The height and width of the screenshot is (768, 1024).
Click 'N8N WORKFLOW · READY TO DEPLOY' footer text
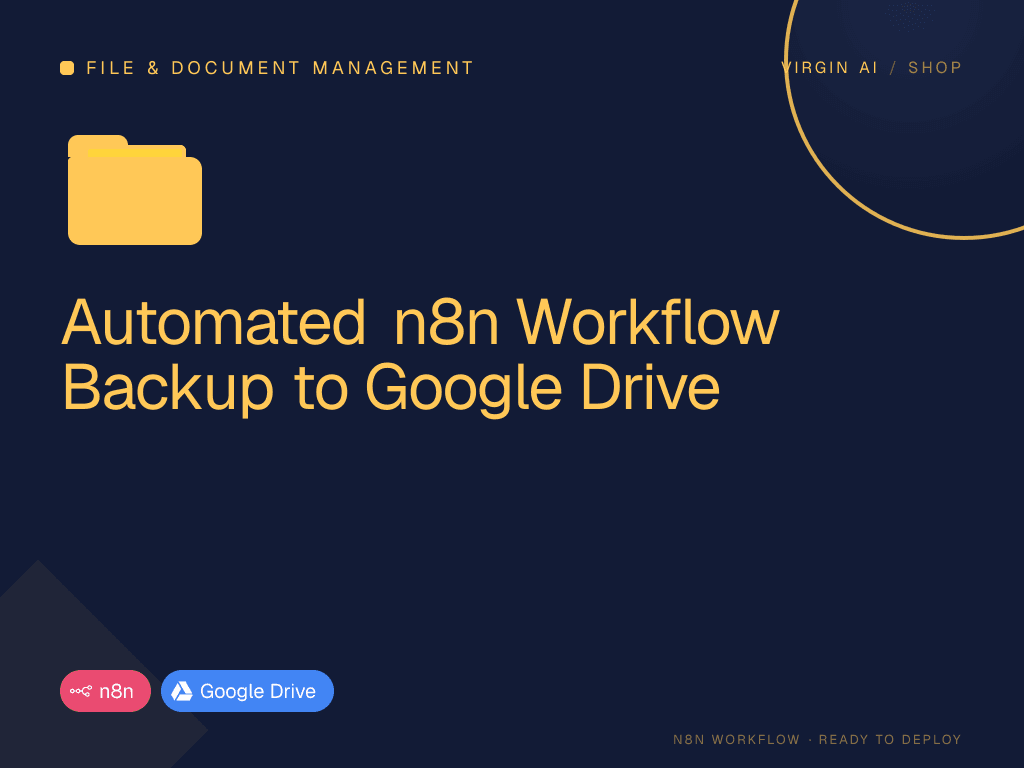tap(817, 739)
